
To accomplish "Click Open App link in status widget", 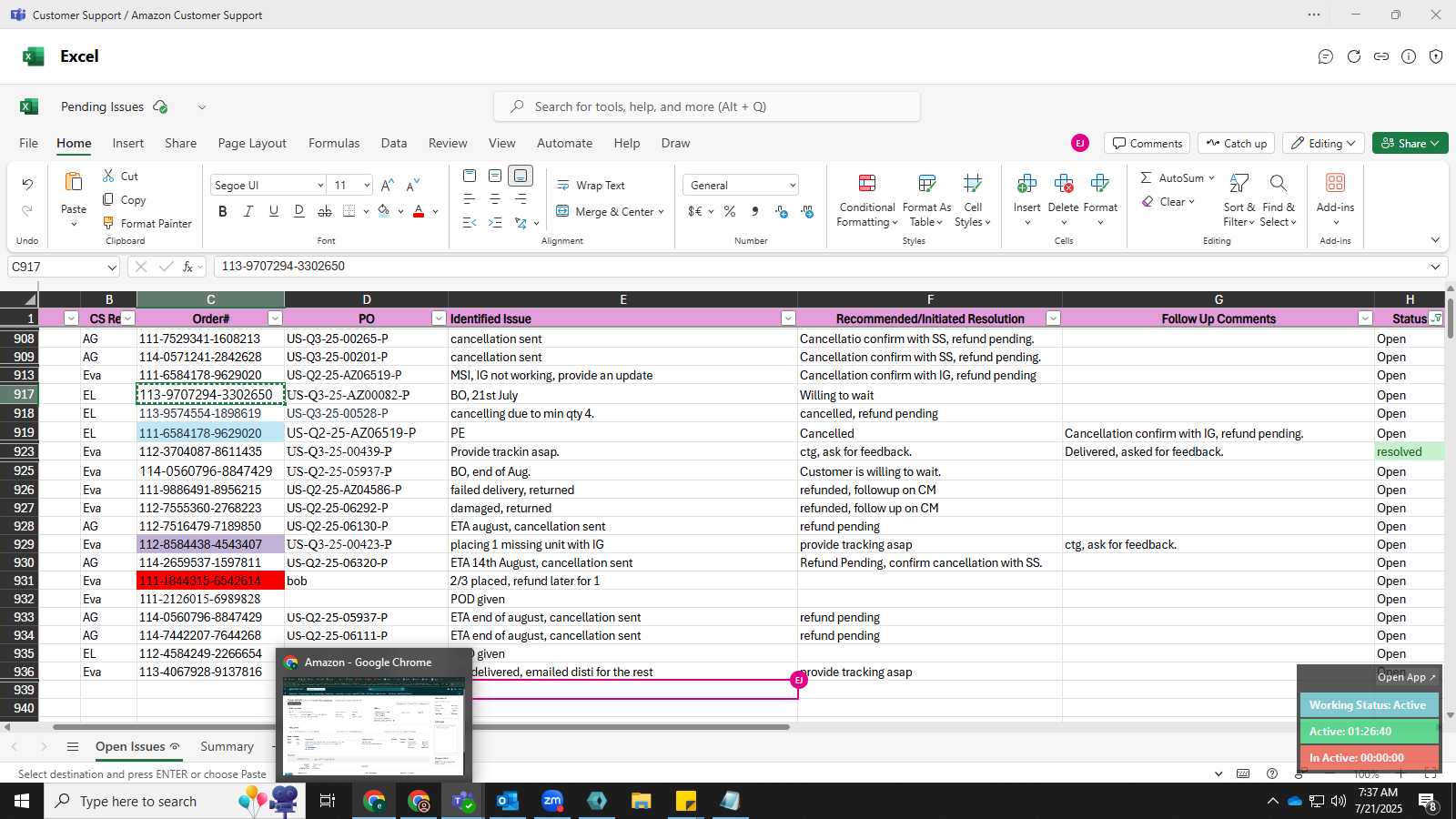I will click(x=1406, y=677).
